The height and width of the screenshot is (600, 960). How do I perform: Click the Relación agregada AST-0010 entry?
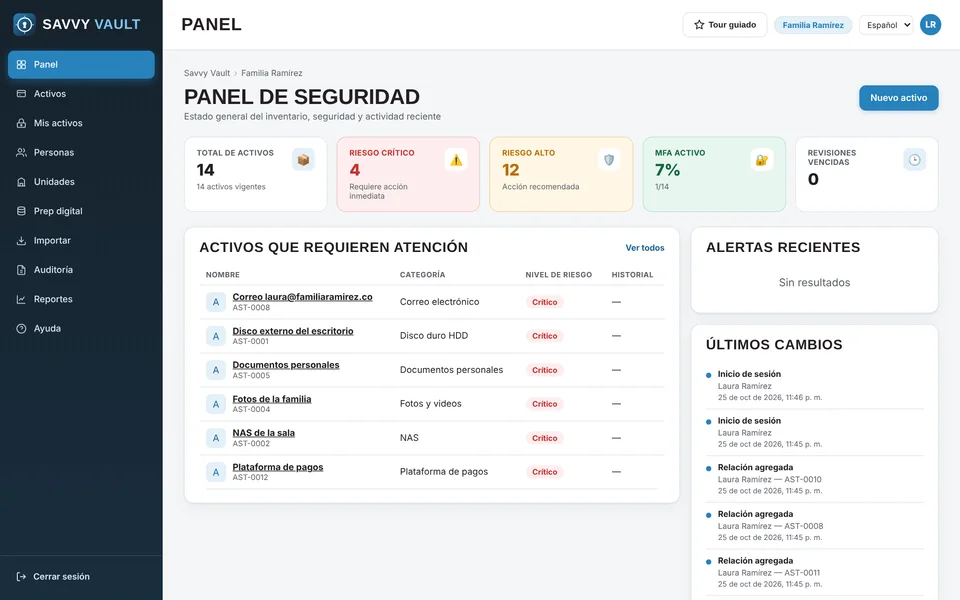coord(814,479)
